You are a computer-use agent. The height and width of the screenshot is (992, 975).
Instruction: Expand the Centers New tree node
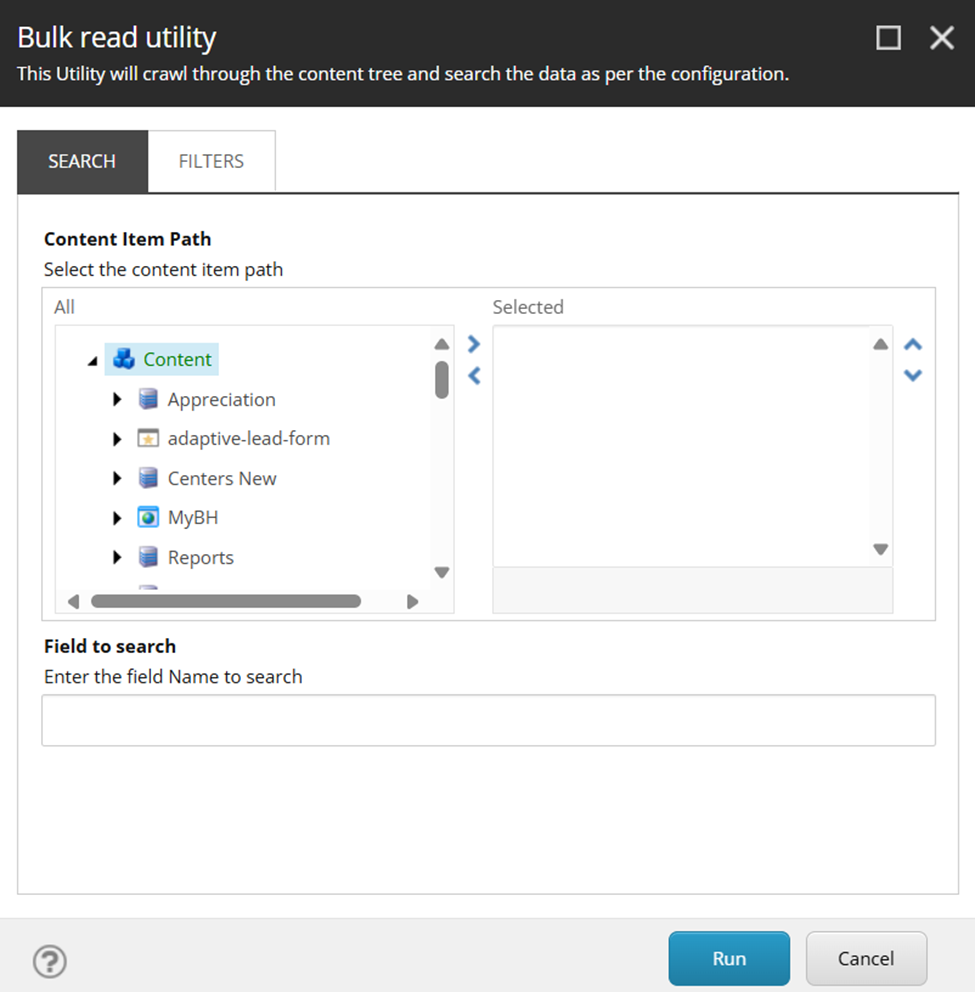pyautogui.click(x=117, y=478)
